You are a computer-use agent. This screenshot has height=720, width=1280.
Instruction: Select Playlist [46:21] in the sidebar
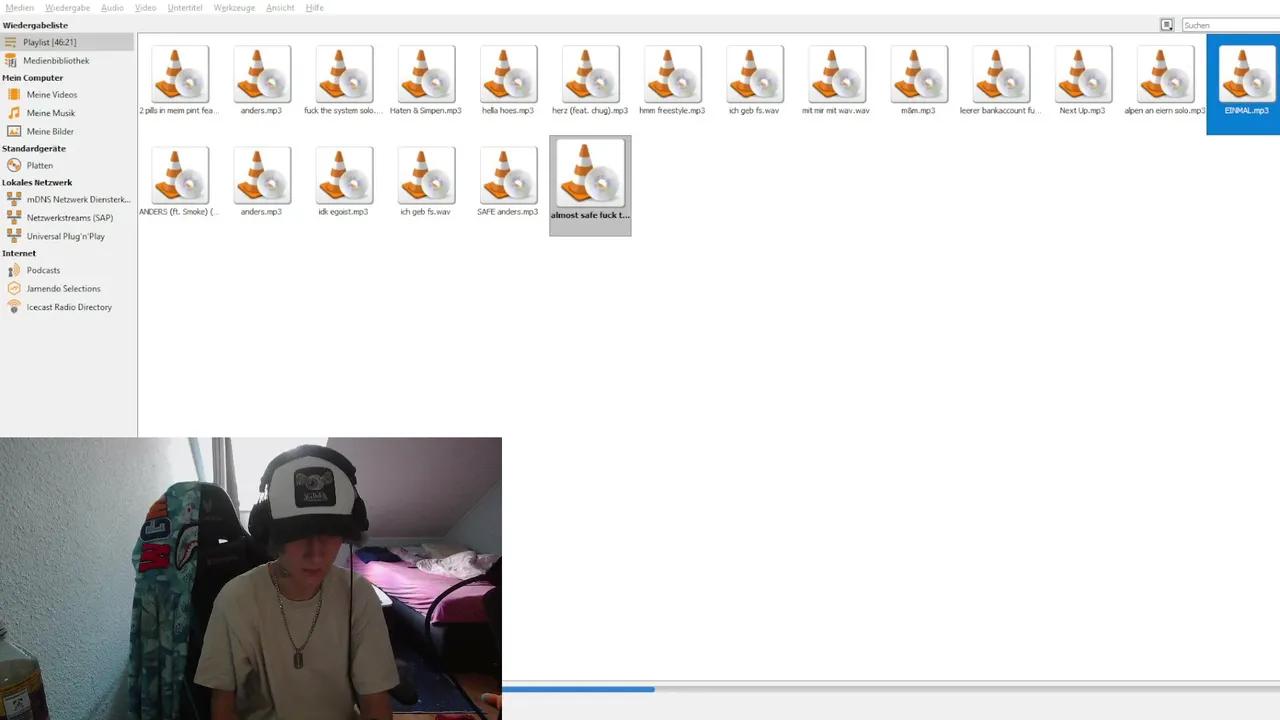(x=67, y=42)
